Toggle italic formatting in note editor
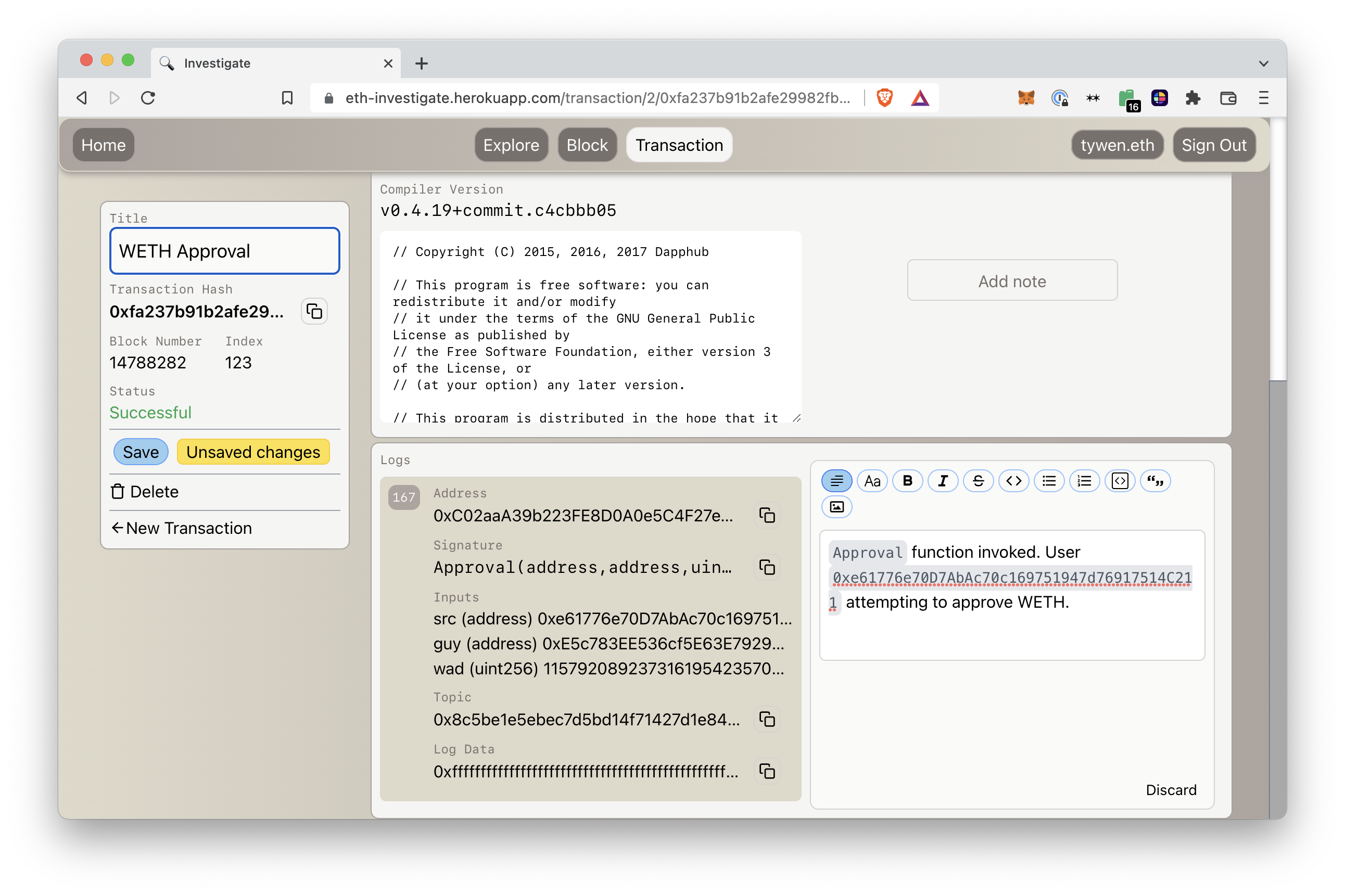This screenshot has height=896, width=1345. [943, 481]
